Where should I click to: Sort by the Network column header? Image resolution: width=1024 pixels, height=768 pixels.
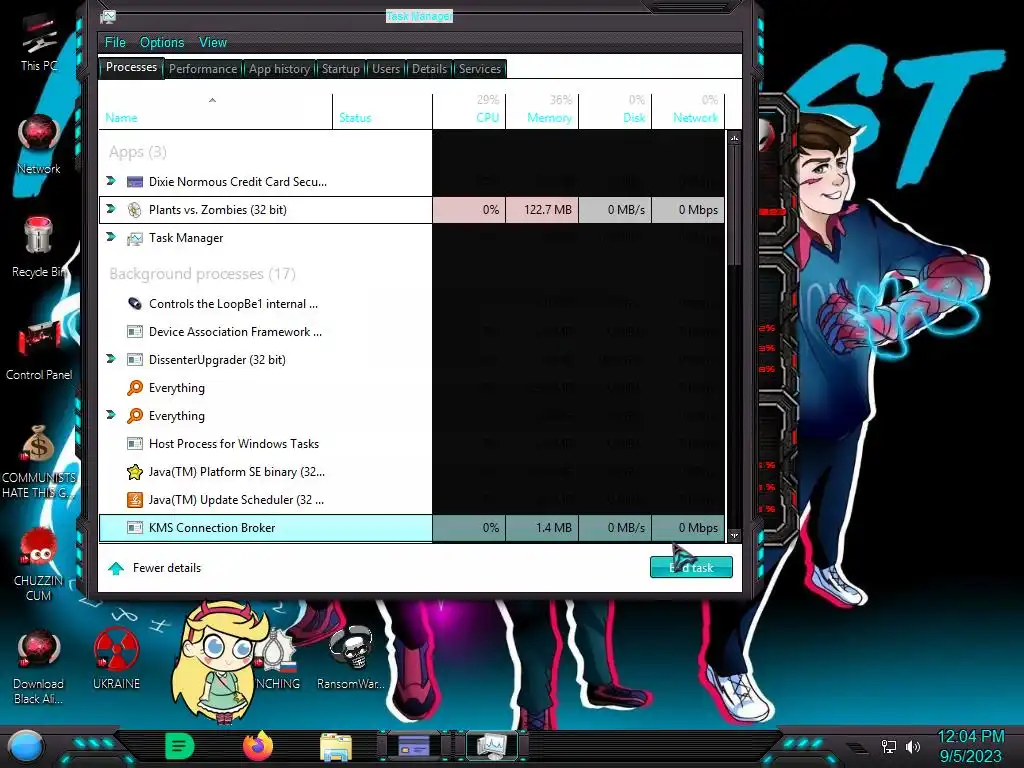point(688,112)
